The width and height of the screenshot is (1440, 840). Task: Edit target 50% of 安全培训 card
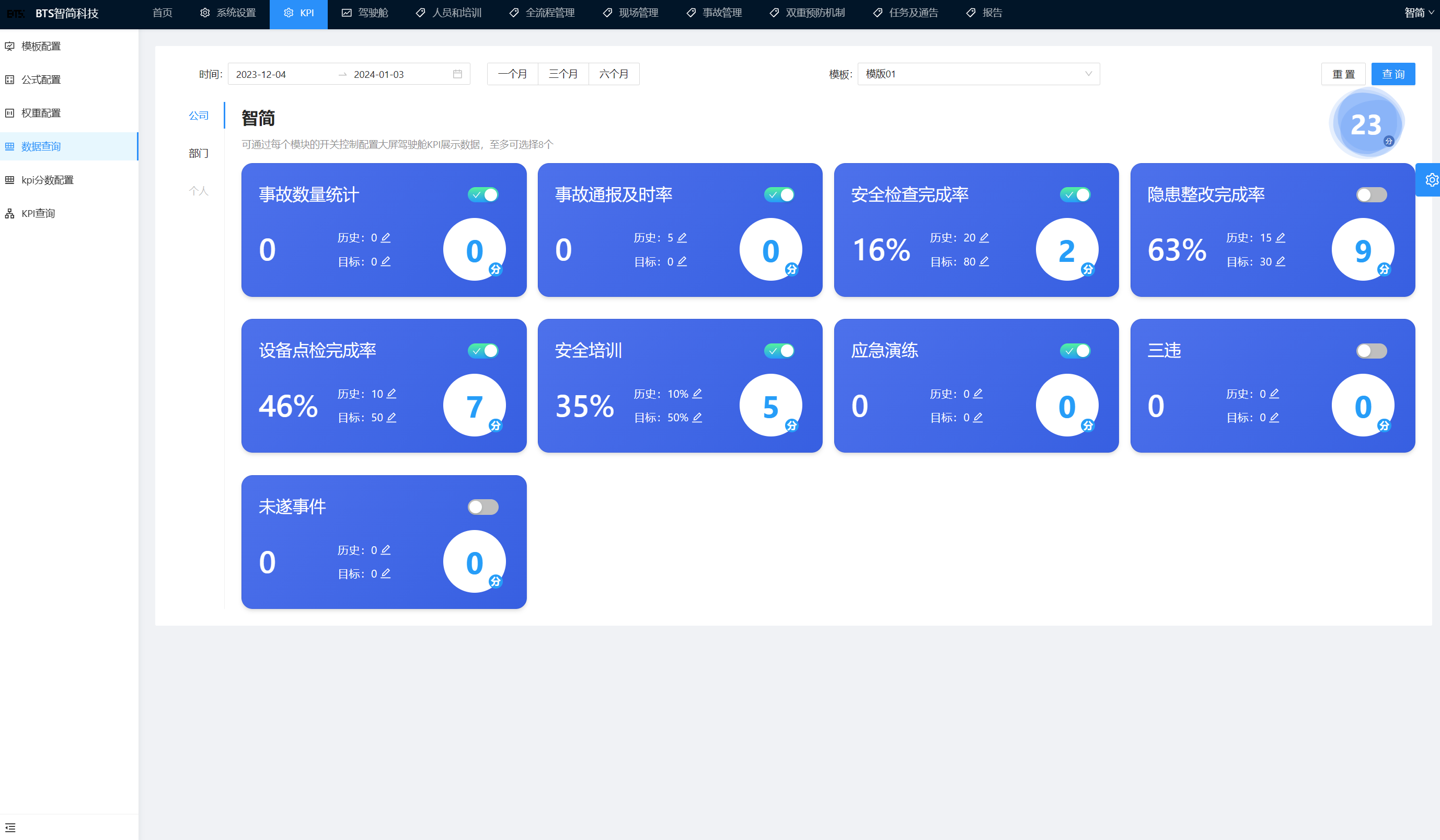pos(697,417)
